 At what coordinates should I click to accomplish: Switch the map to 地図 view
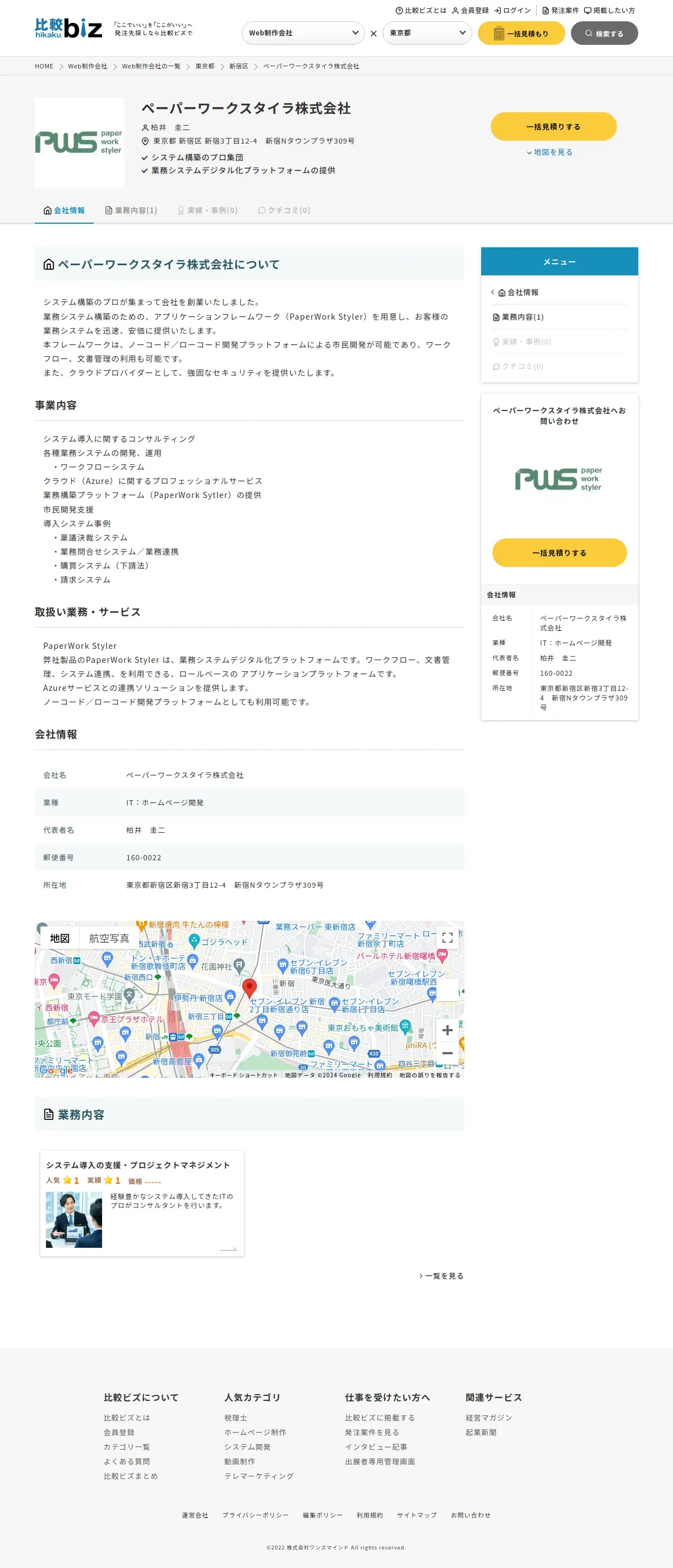pyautogui.click(x=59, y=938)
